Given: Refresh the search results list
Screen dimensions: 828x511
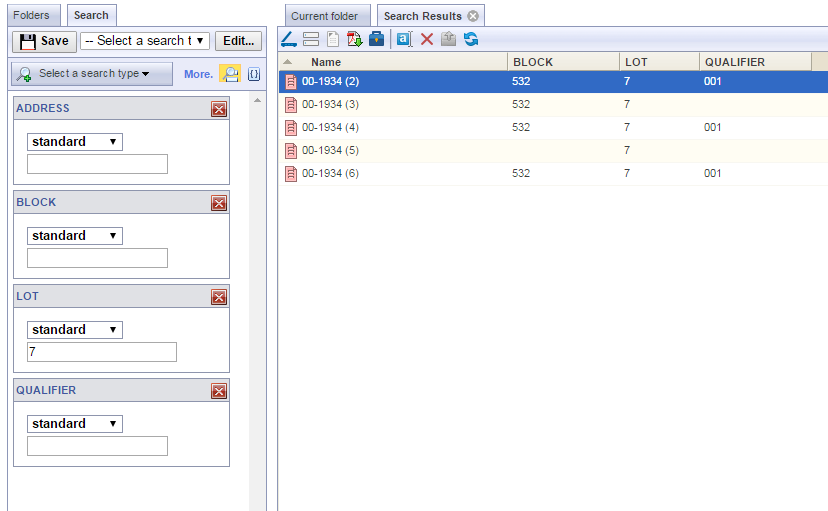Looking at the screenshot, I should 471,39.
